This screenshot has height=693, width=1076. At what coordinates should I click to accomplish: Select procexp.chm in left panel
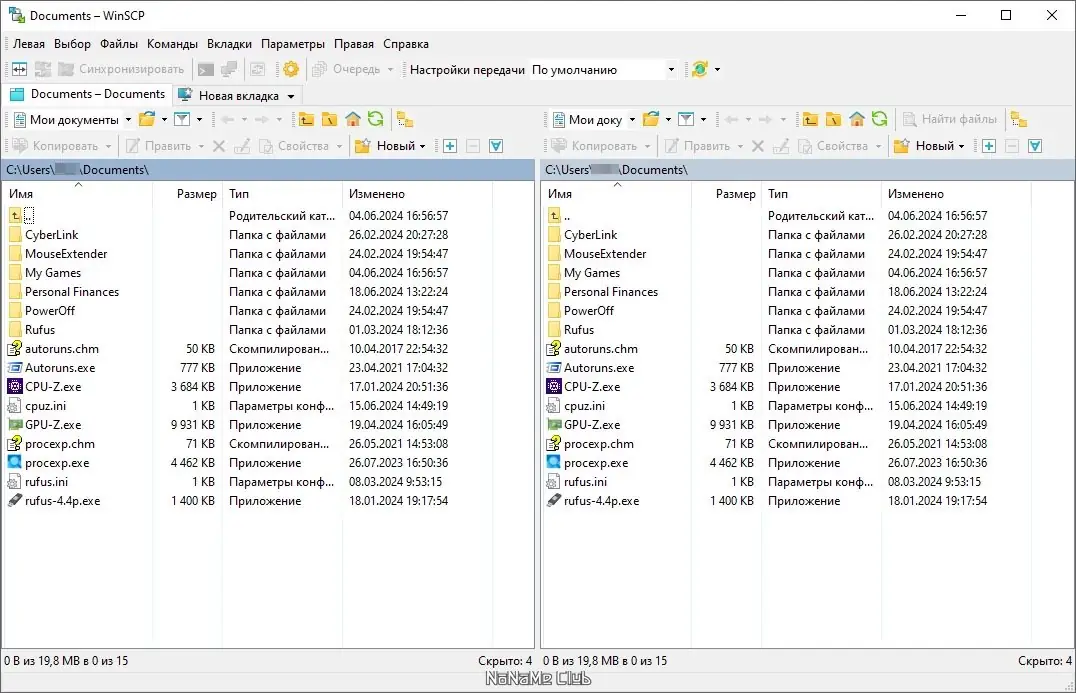coord(60,444)
